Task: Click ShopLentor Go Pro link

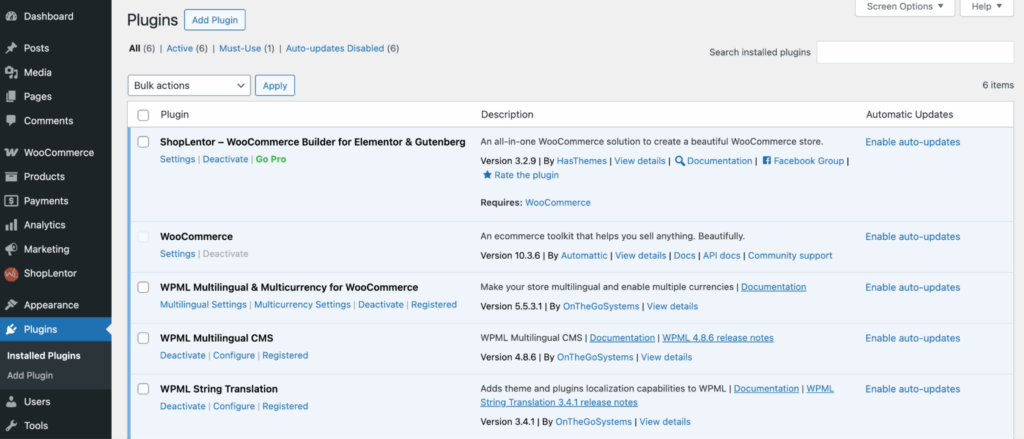Action: (x=271, y=159)
